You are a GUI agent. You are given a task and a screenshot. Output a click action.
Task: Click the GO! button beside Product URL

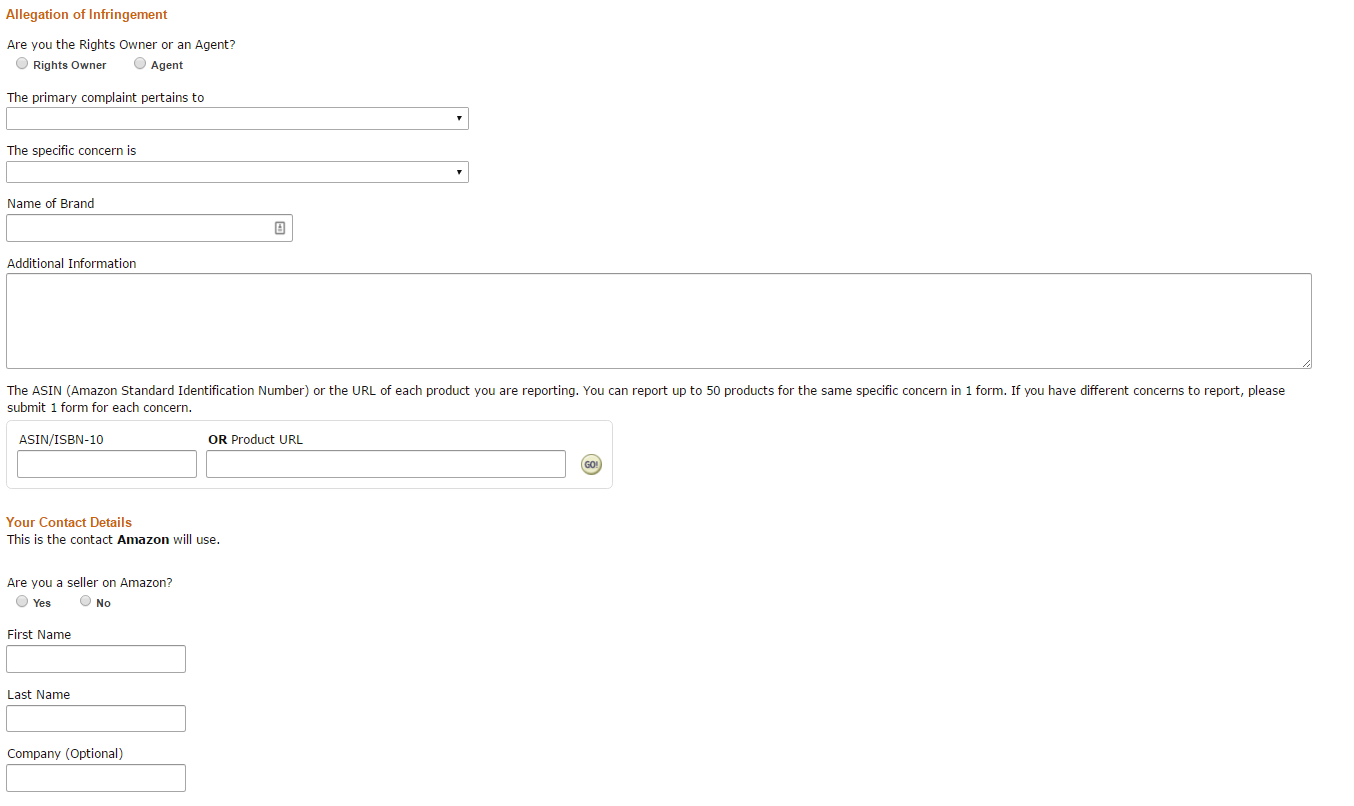click(591, 465)
